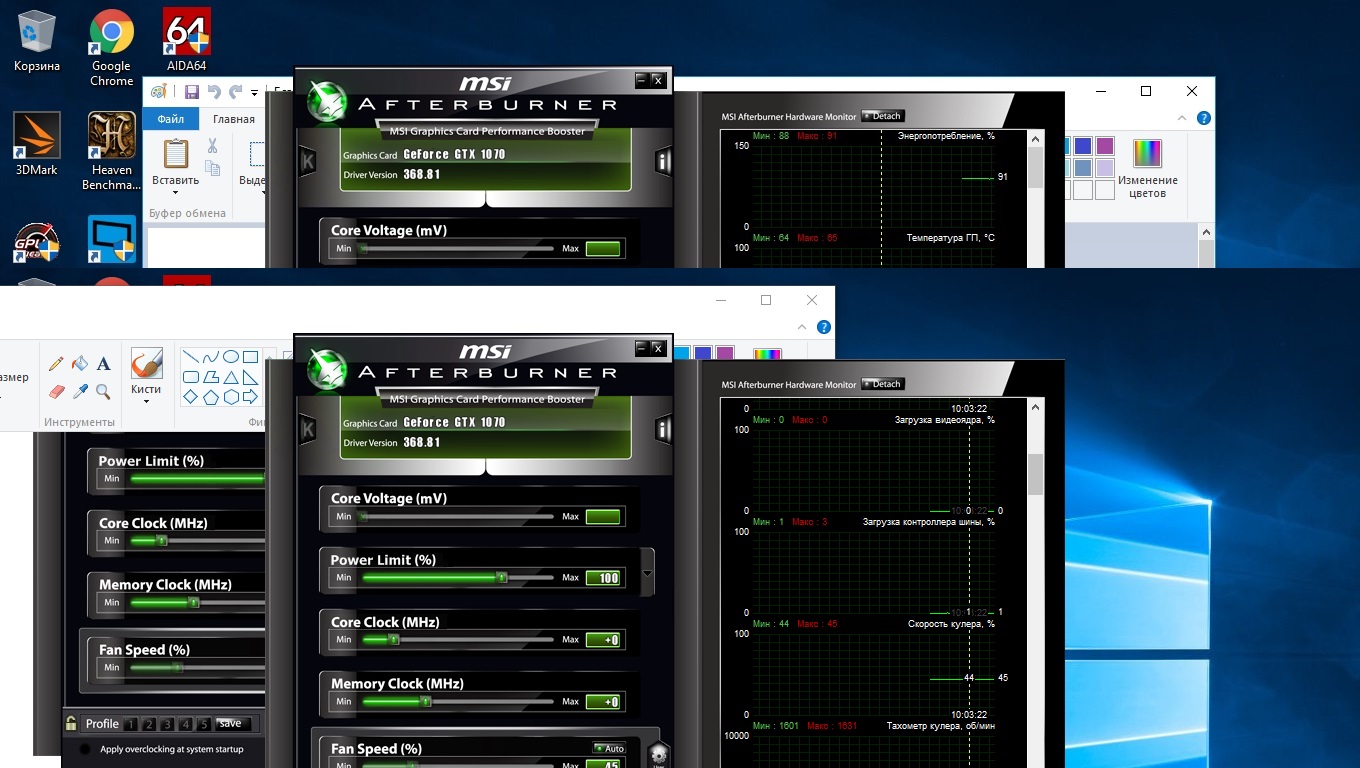Click Detach above the Загрузка видеоядра graph
The height and width of the screenshot is (768, 1360).
tap(882, 384)
